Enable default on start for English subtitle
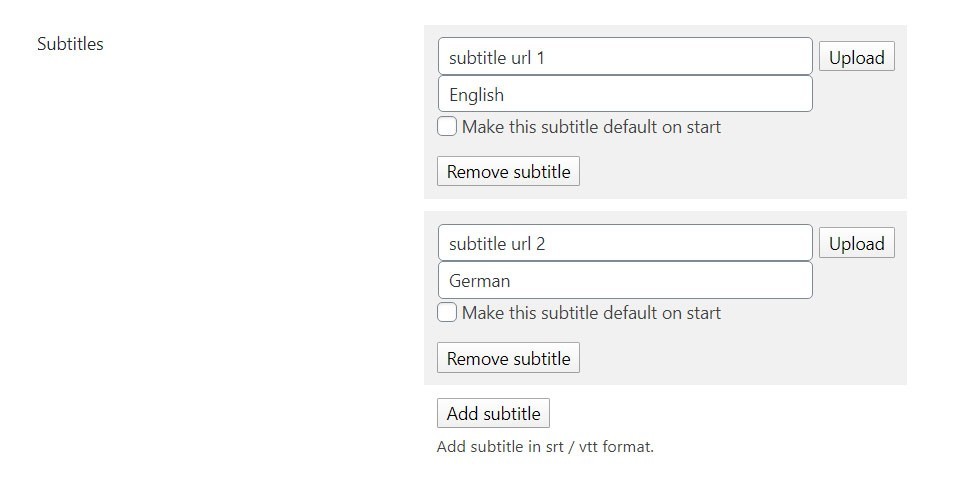The image size is (976, 481). click(448, 127)
